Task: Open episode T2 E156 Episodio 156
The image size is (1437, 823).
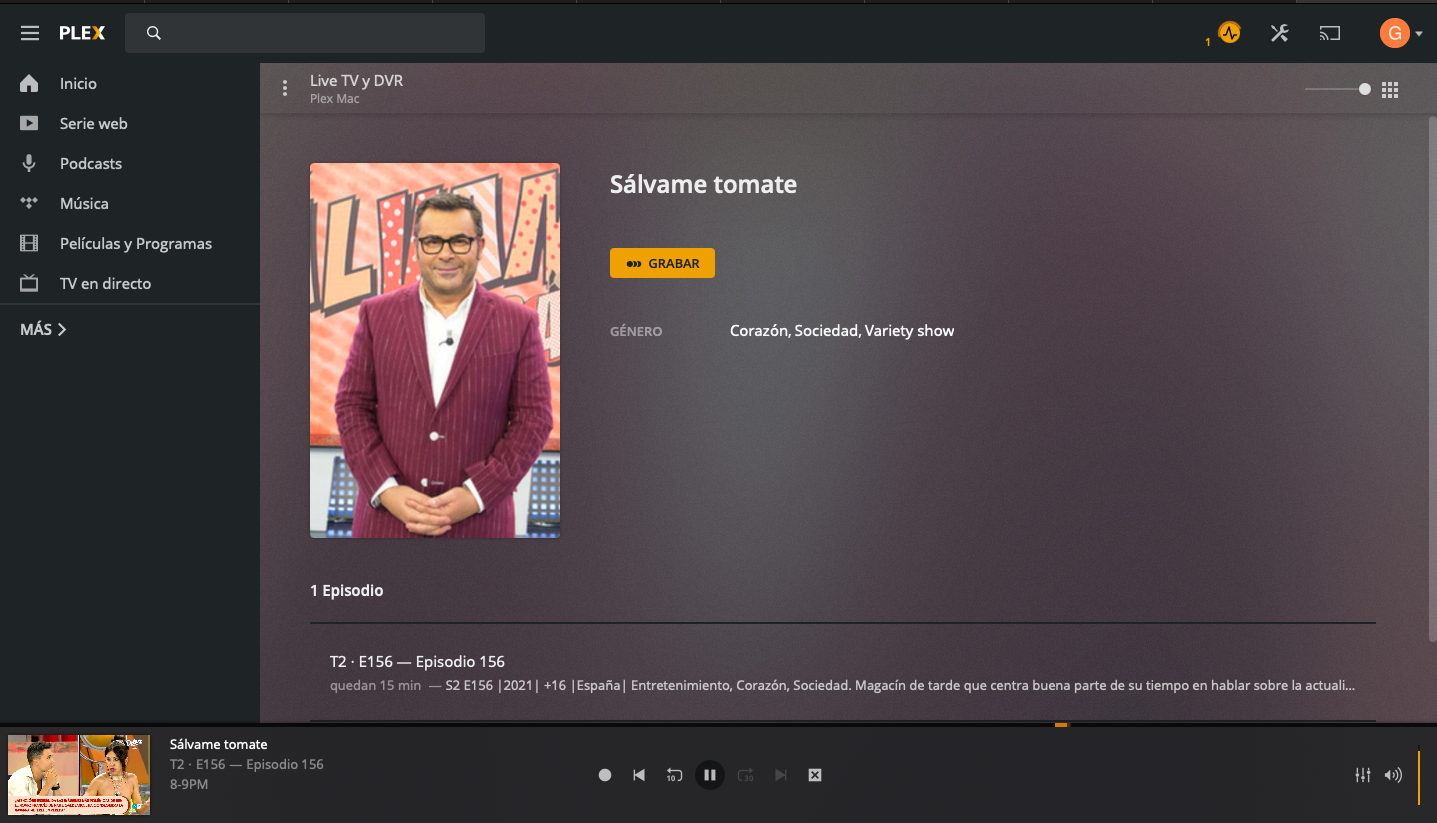Action: 417,661
